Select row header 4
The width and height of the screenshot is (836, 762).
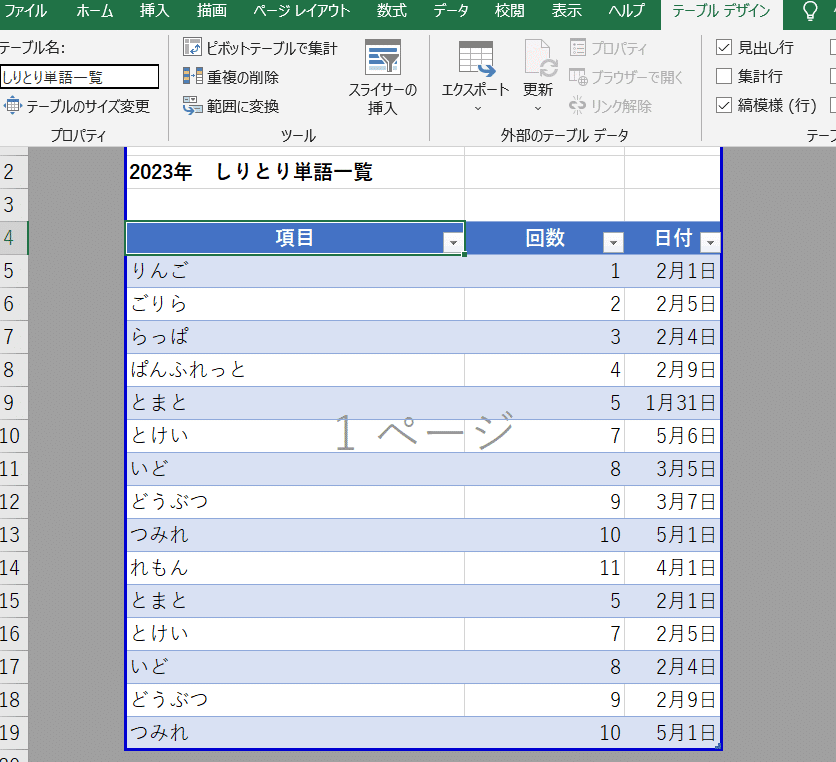13,237
